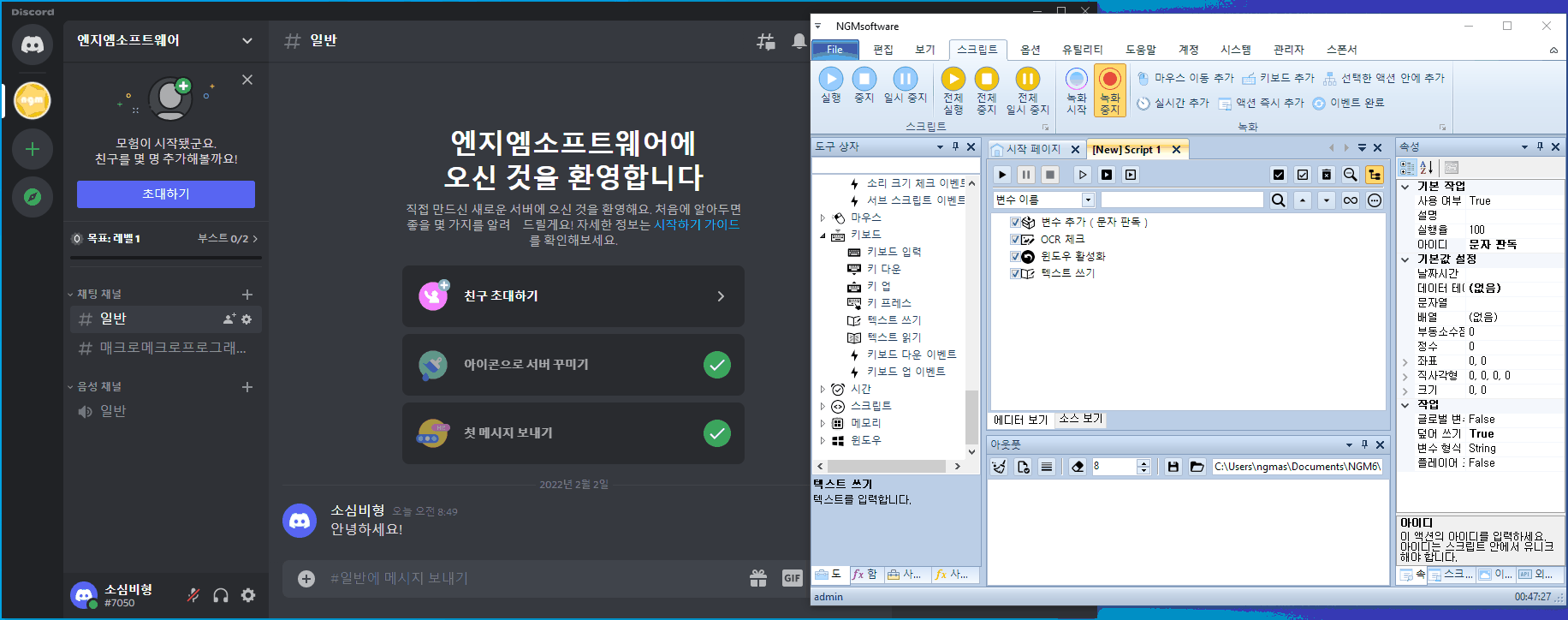The width and height of the screenshot is (1568, 620).
Task: Click the delete actions trash icon
Action: pos(1327,175)
